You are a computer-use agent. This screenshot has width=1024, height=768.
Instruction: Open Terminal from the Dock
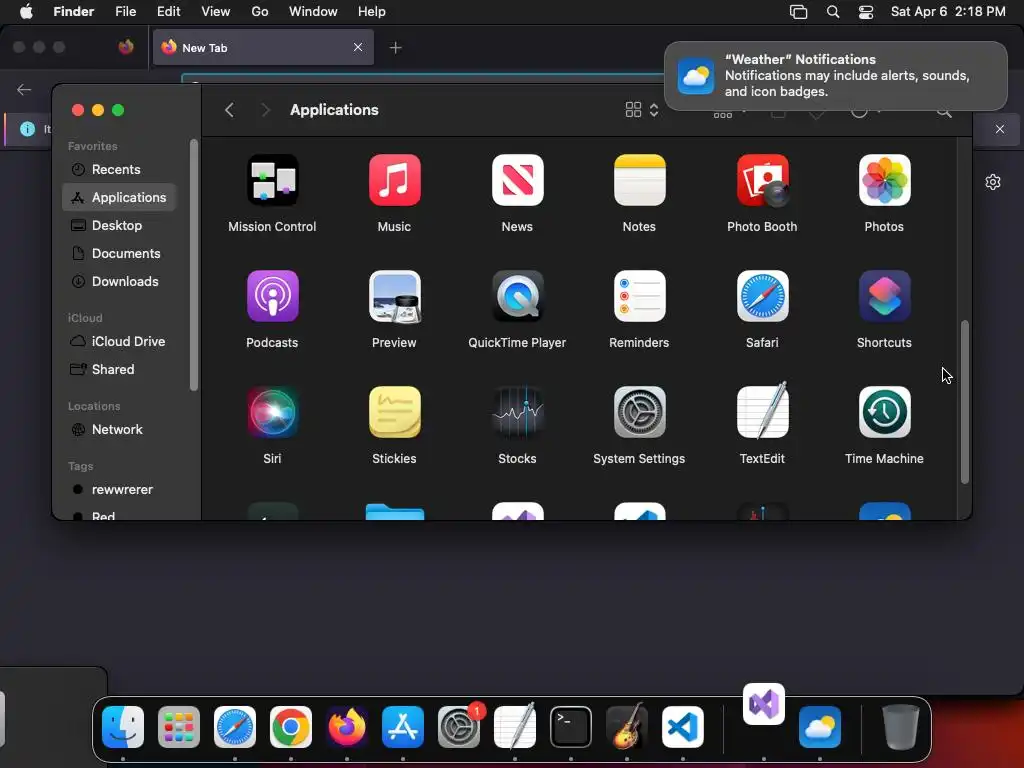[x=571, y=727]
